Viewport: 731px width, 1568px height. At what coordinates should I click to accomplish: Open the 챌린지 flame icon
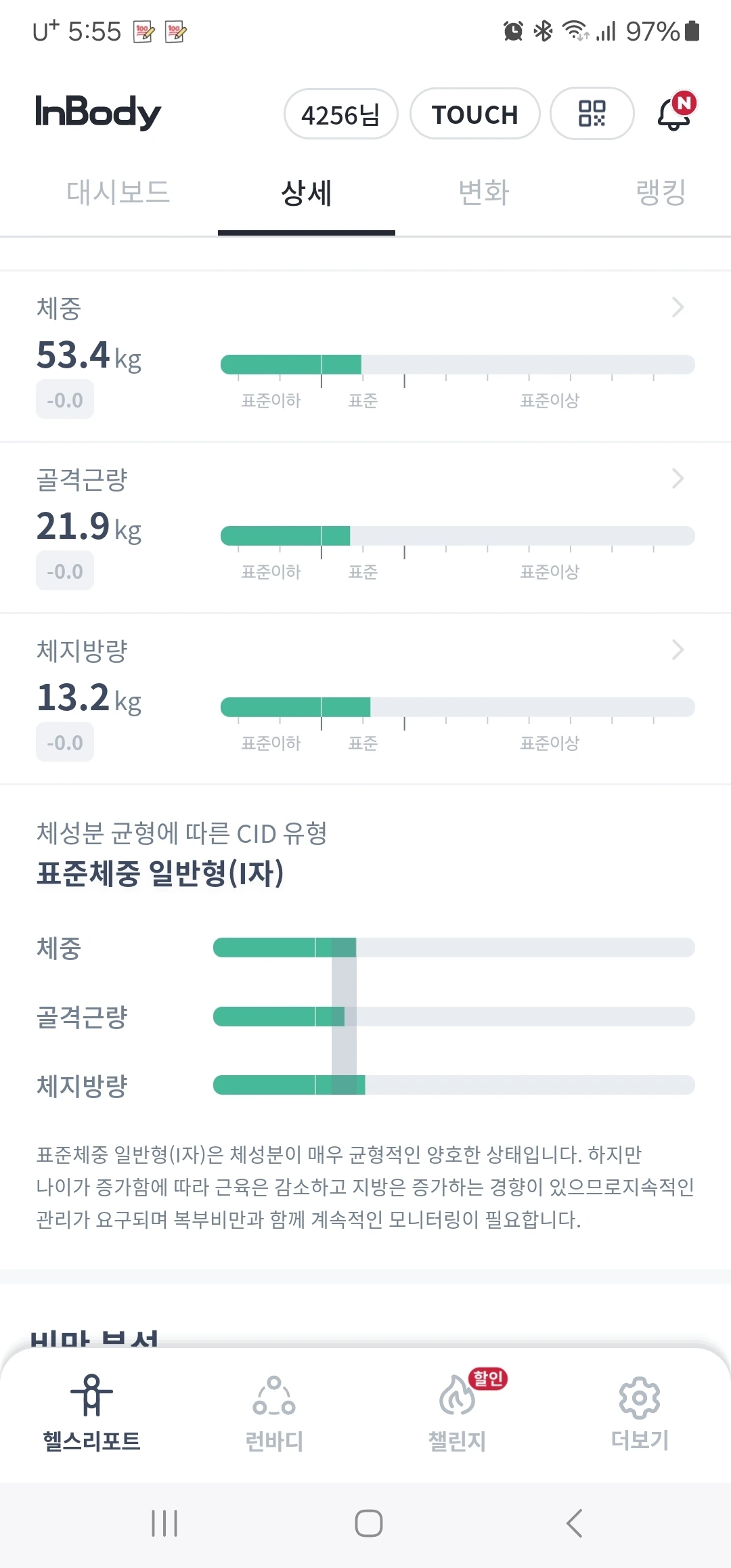click(x=458, y=1396)
